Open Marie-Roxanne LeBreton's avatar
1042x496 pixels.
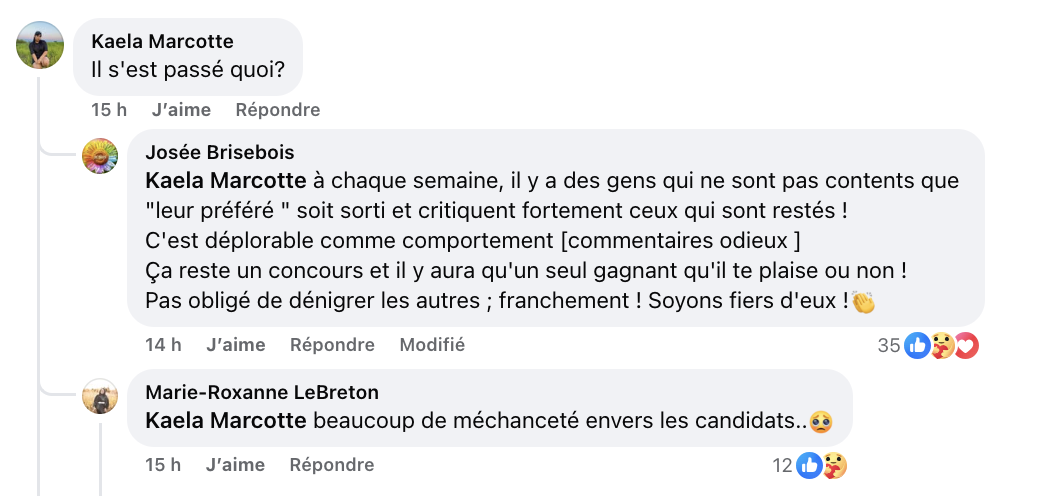[x=100, y=397]
